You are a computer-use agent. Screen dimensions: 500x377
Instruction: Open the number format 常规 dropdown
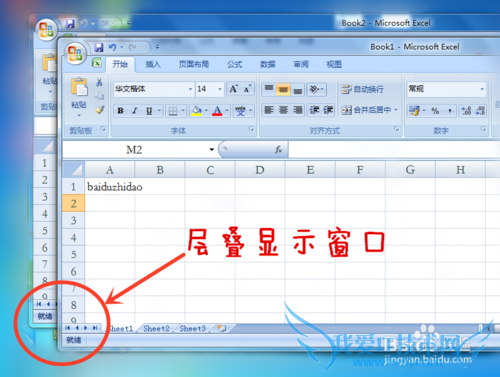(x=482, y=89)
